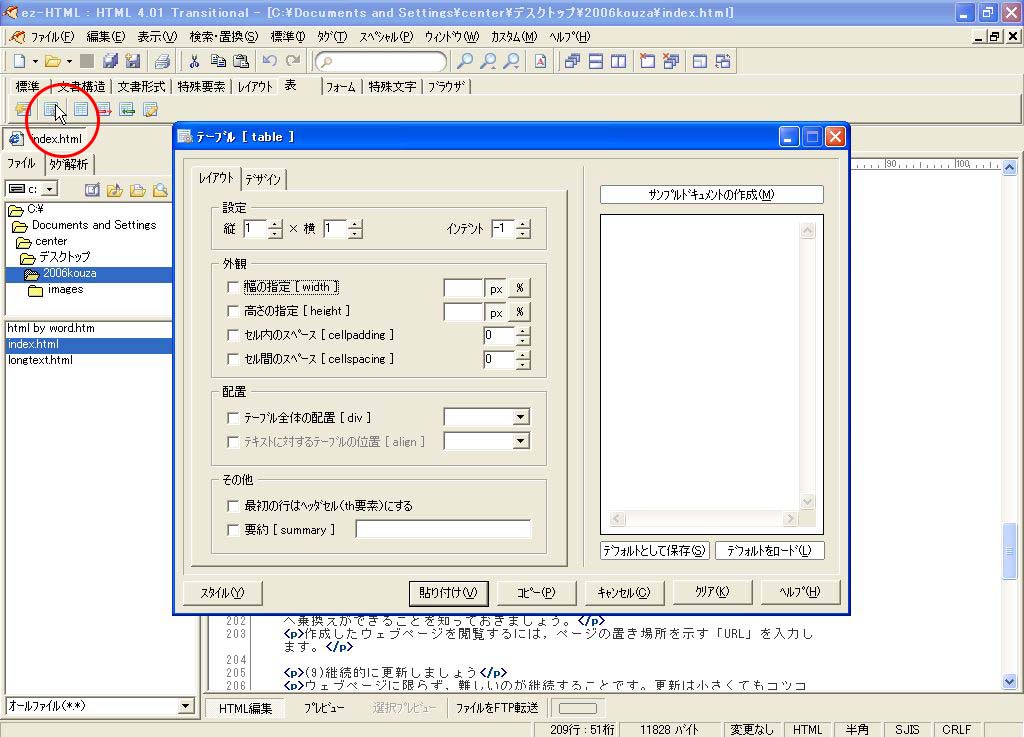Screen dimensions: 1024x737
Task: Click サンプルドキュメントの作成(M) button
Action: pos(711,195)
